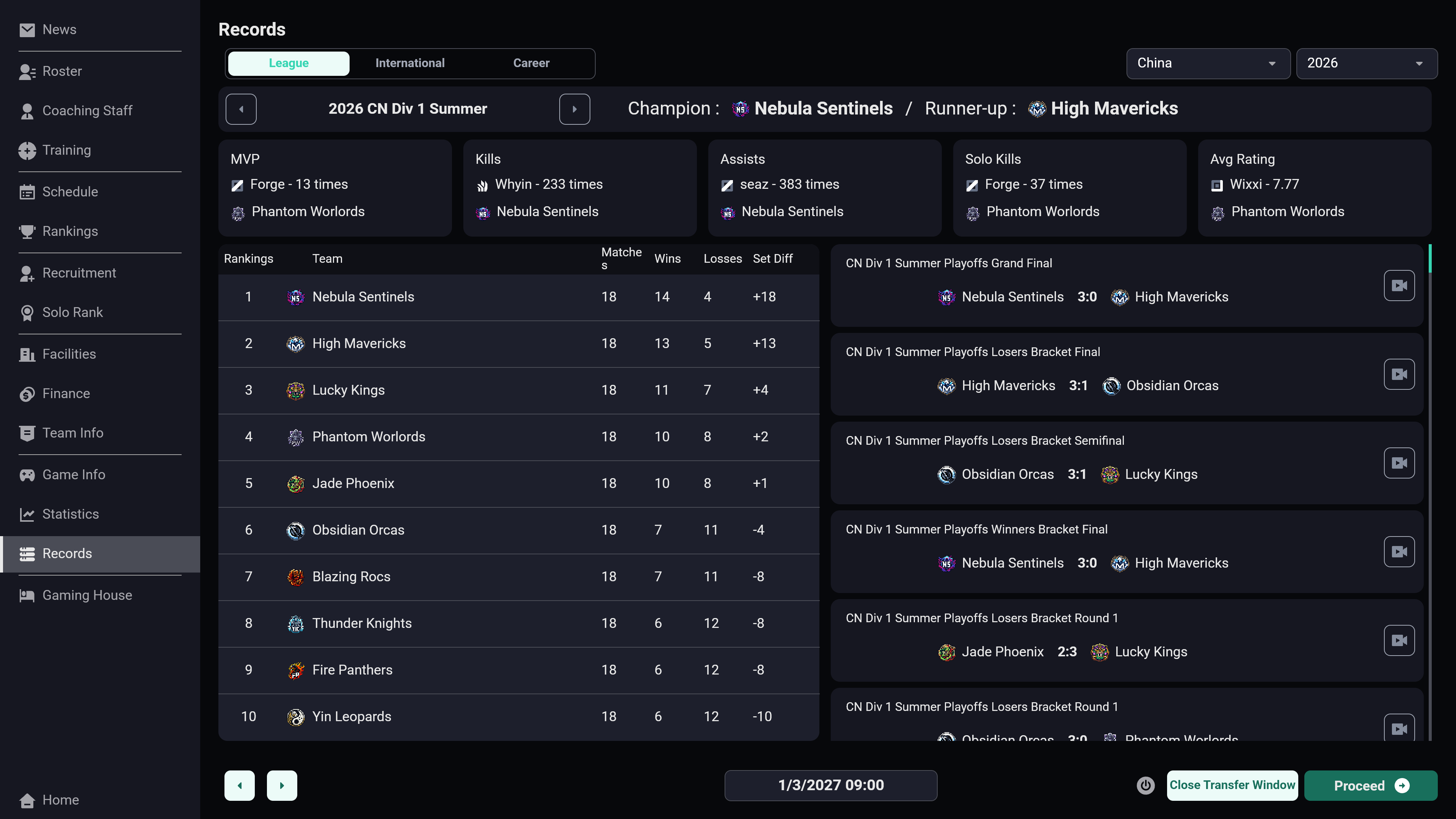Show previous league before CN Div 1 Summer
1456x819 pixels.
pyautogui.click(x=241, y=109)
